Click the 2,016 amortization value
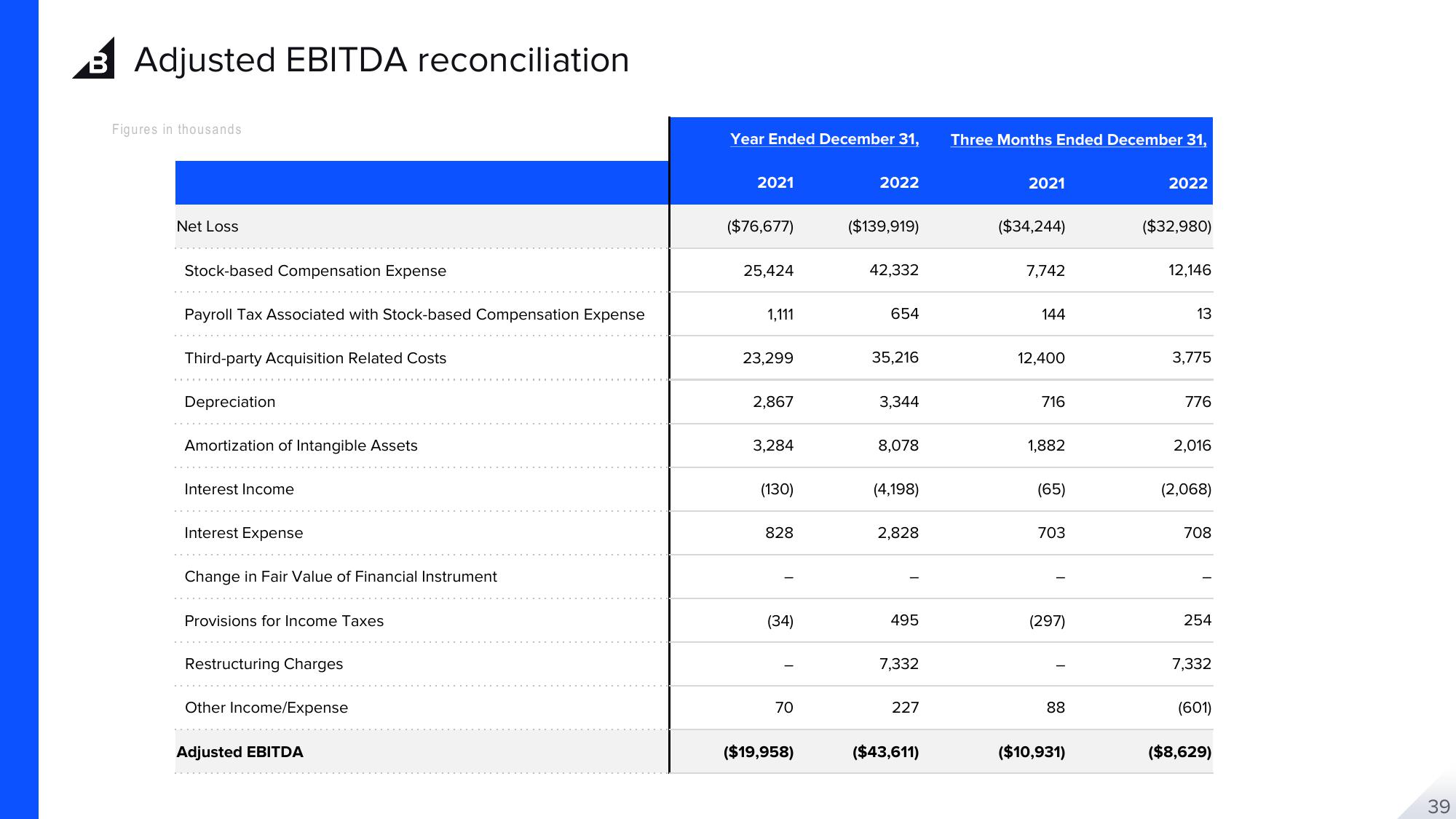This screenshot has height=819, width=1456. (1192, 446)
